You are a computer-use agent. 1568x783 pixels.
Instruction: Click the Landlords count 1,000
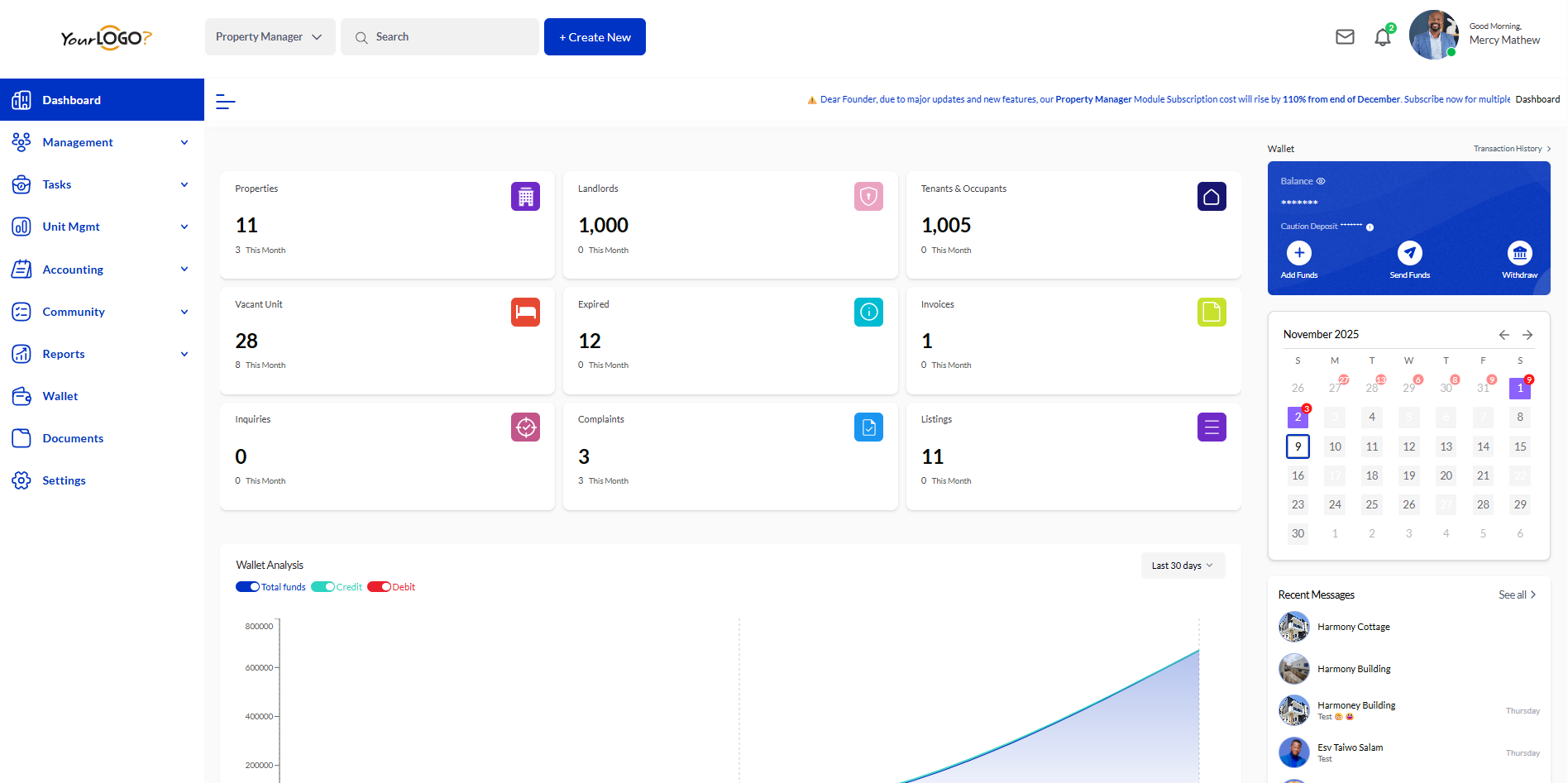(x=603, y=226)
